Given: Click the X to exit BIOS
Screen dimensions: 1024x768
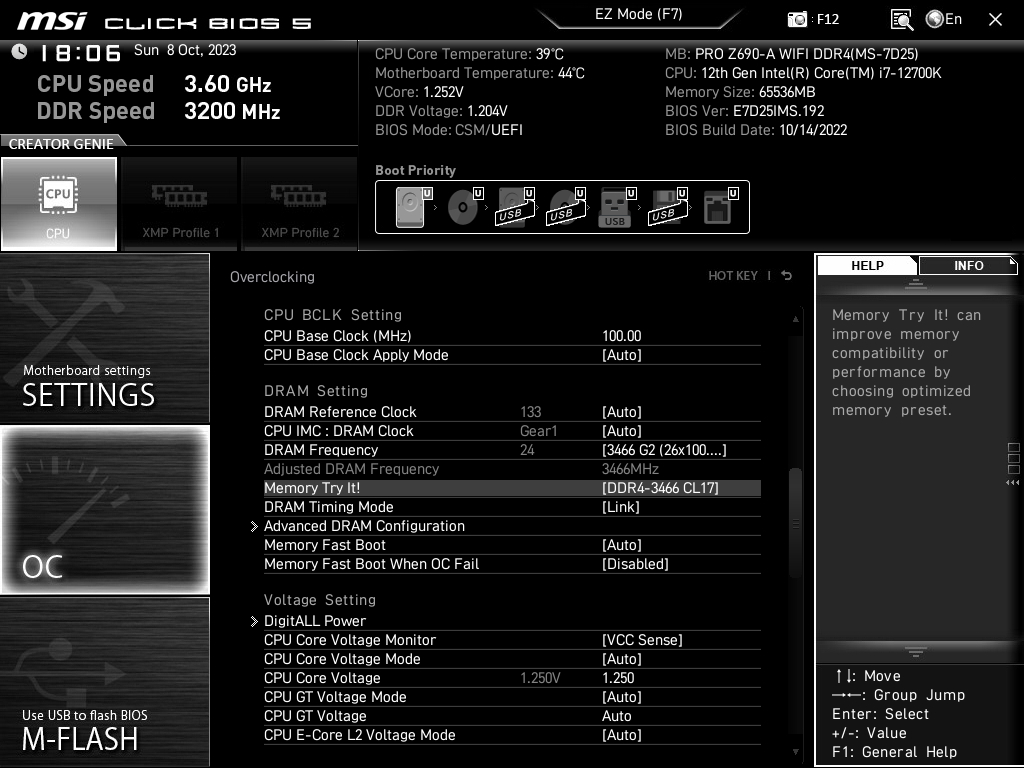Looking at the screenshot, I should (x=995, y=20).
